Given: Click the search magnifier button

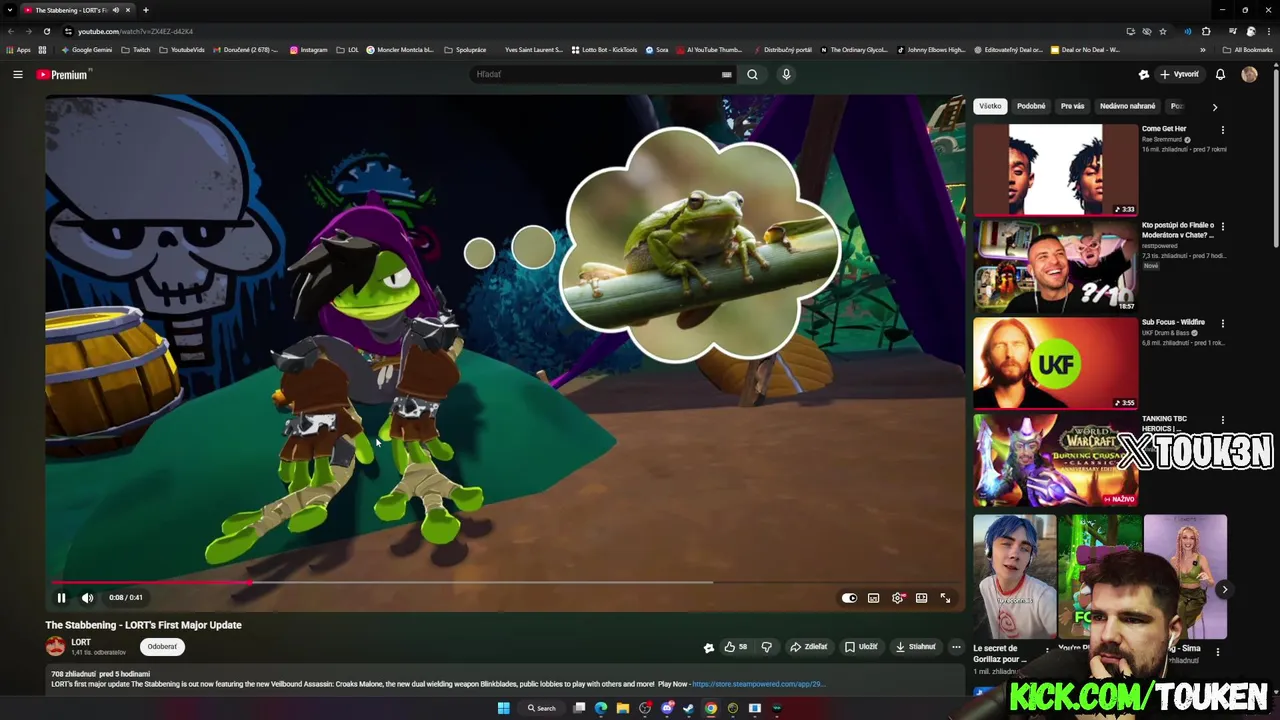Looking at the screenshot, I should tap(752, 74).
